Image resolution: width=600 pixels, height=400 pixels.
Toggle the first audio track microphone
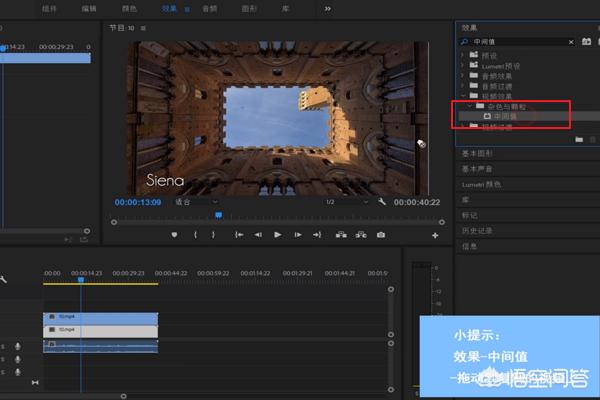coord(18,346)
